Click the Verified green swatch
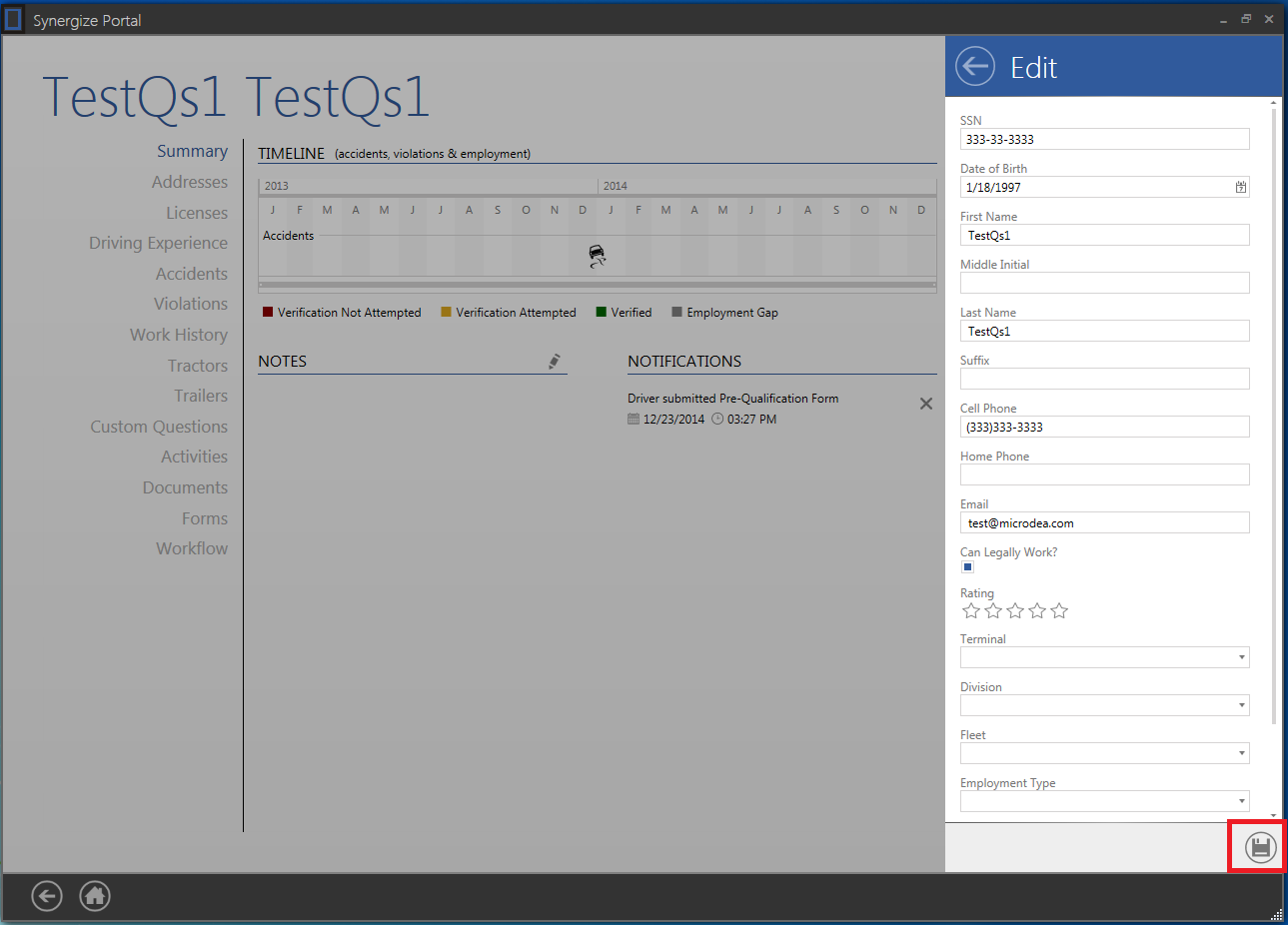This screenshot has height=925, width=1288. (x=602, y=312)
